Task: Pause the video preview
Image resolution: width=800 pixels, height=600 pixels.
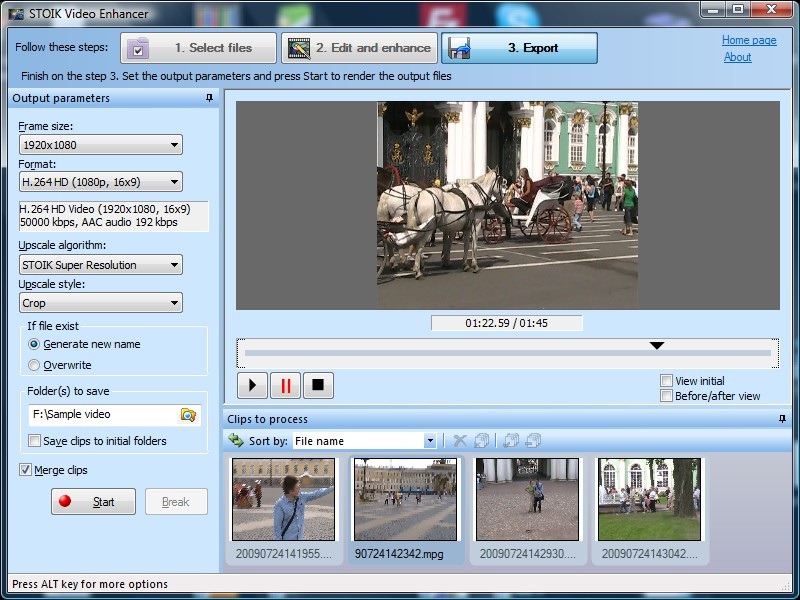Action: click(285, 385)
